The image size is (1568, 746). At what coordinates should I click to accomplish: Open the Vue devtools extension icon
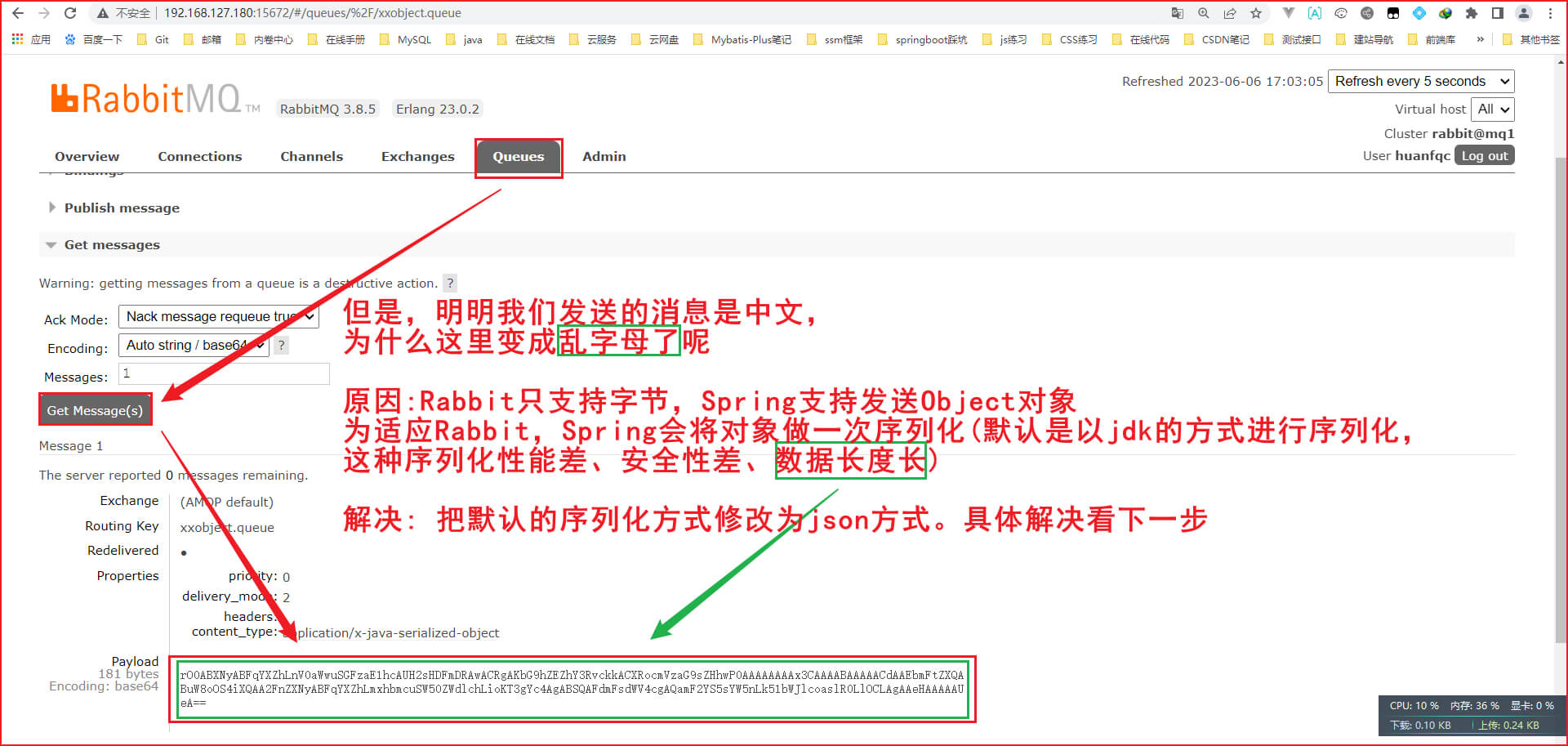[1289, 13]
